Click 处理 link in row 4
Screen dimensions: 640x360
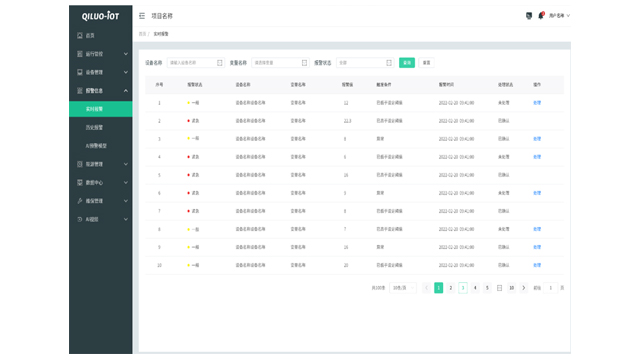pos(537,157)
